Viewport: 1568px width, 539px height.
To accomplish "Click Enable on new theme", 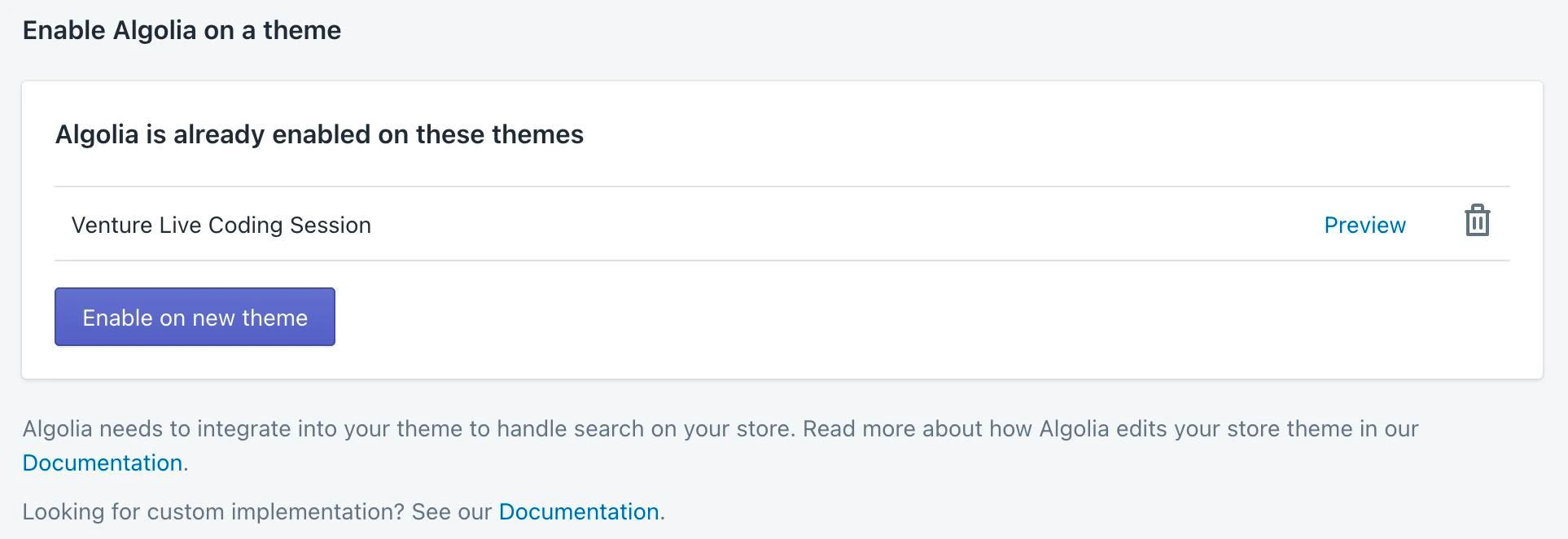I will [194, 317].
